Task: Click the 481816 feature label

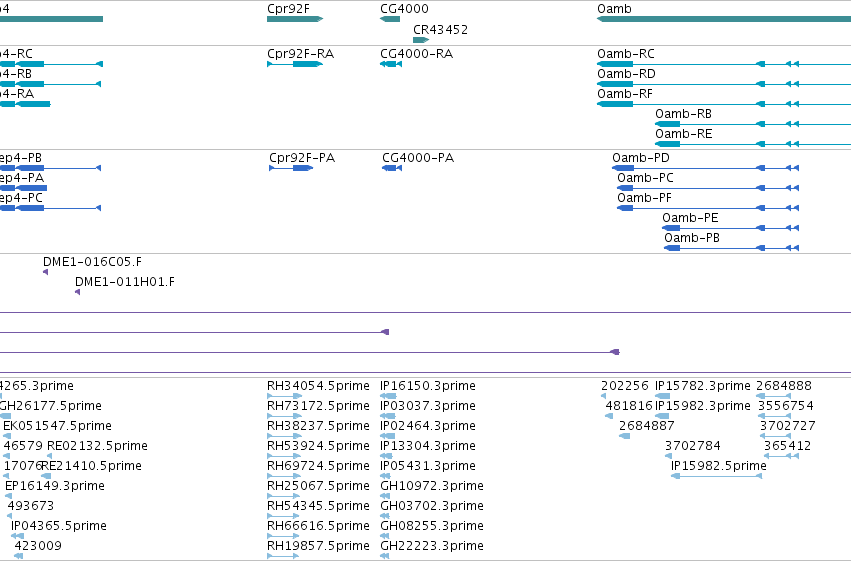Action: click(x=629, y=406)
